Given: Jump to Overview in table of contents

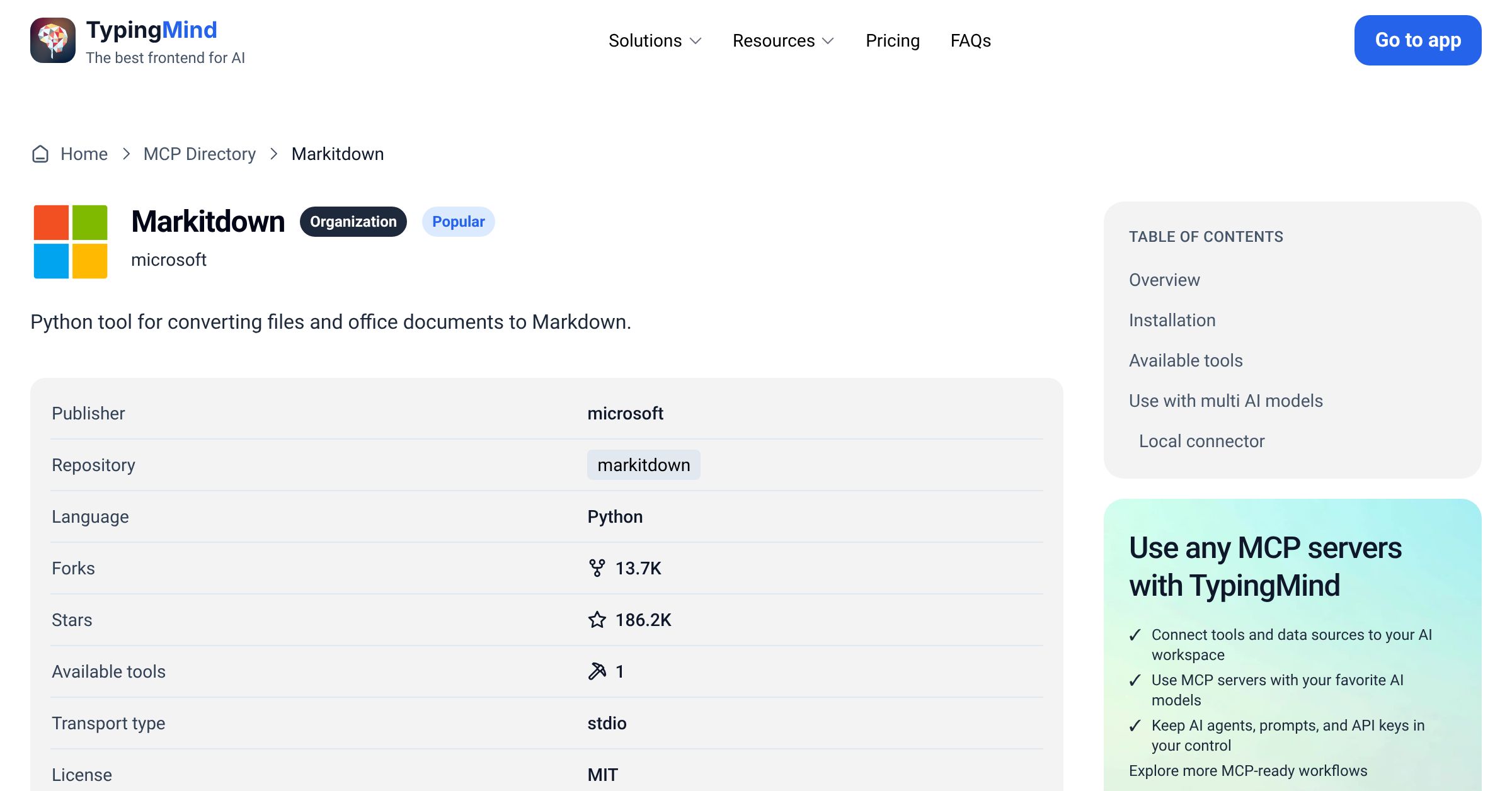Looking at the screenshot, I should tap(1164, 280).
